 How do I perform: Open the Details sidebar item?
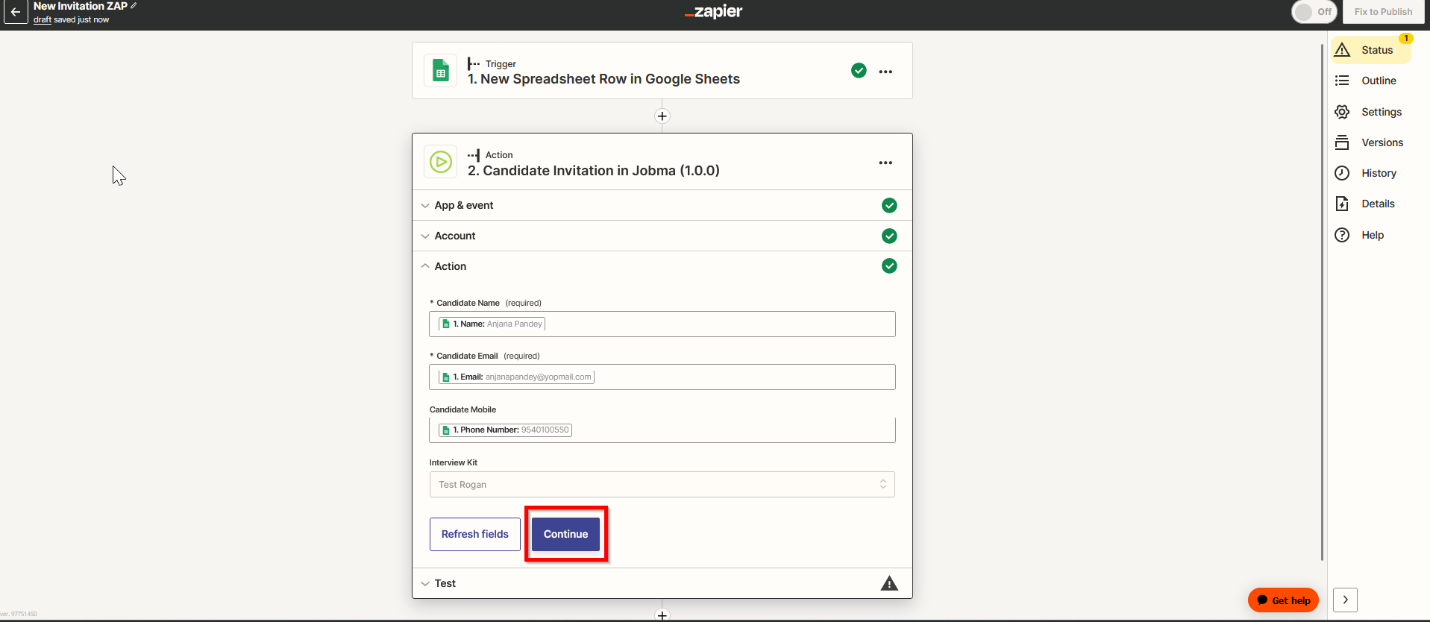pos(1366,204)
